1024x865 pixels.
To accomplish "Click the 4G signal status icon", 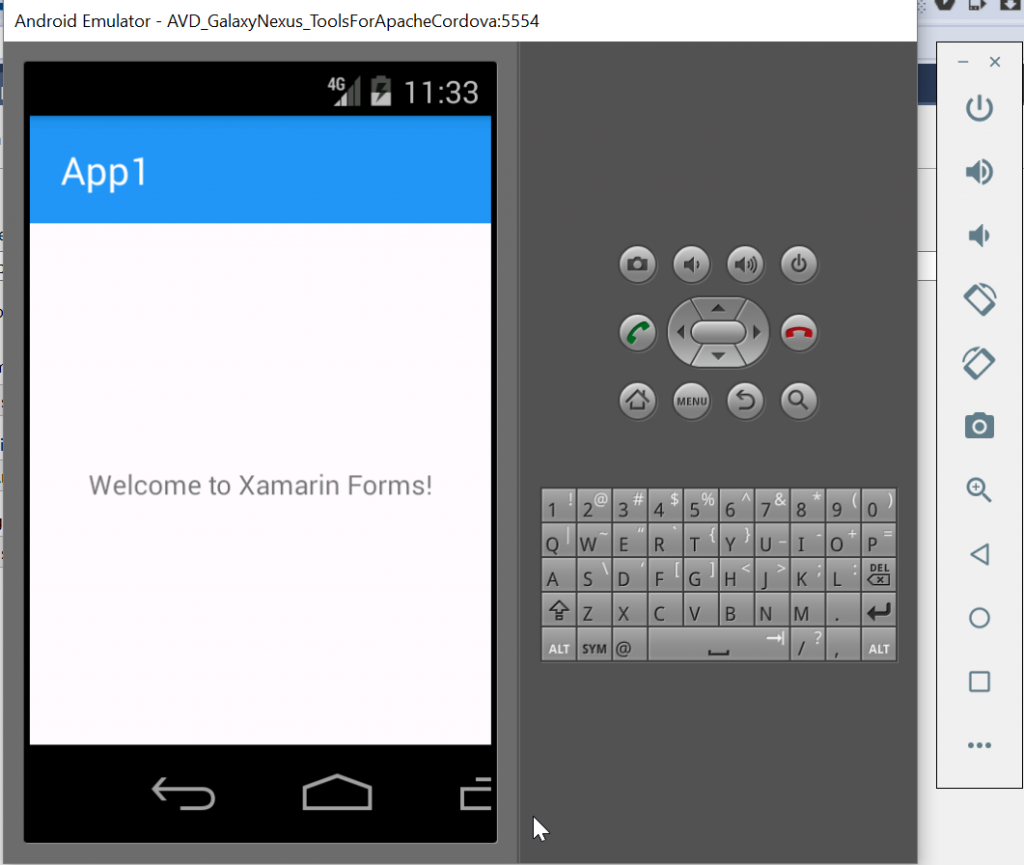I will tap(344, 91).
